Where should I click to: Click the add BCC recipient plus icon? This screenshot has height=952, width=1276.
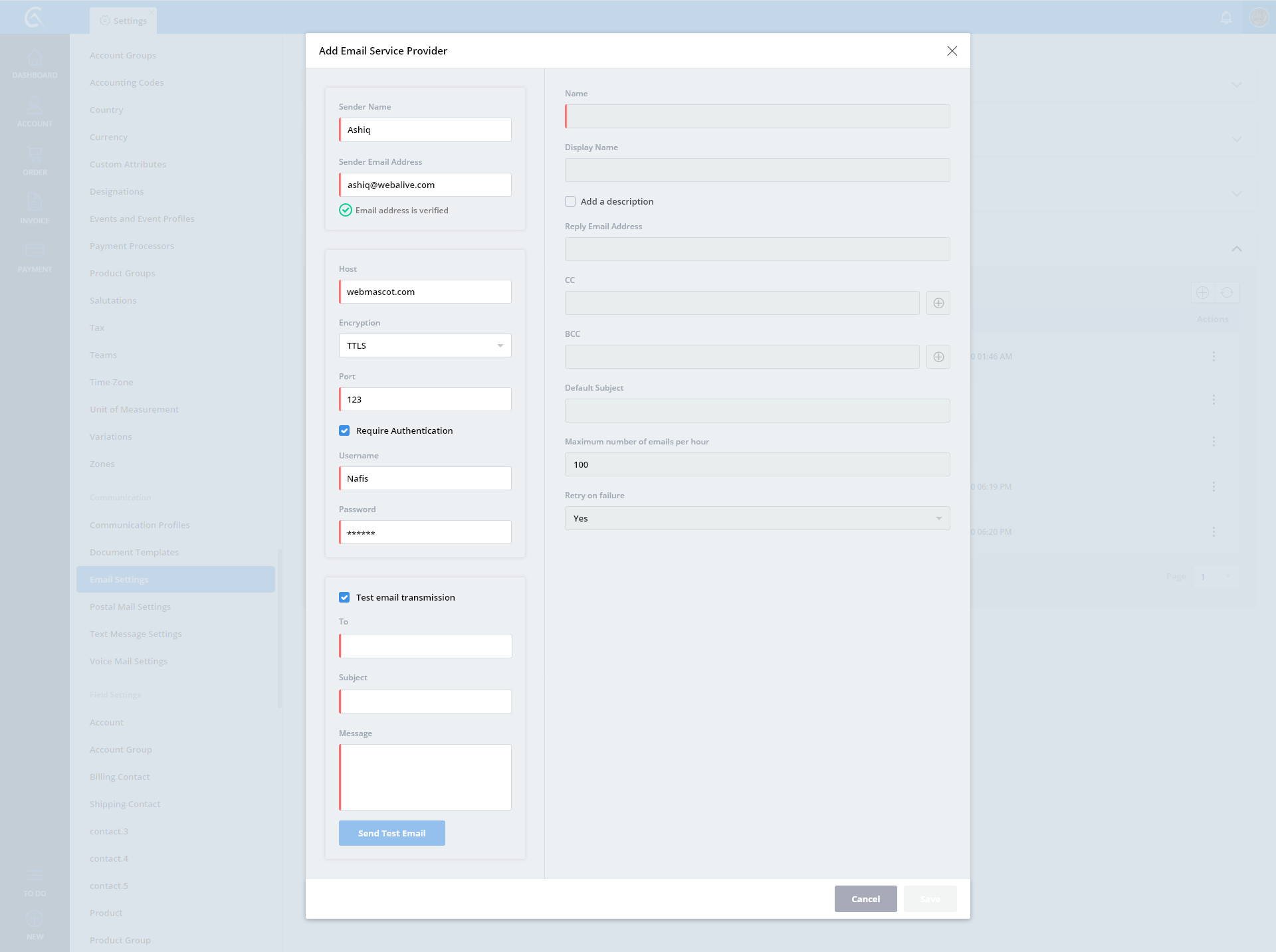(938, 357)
